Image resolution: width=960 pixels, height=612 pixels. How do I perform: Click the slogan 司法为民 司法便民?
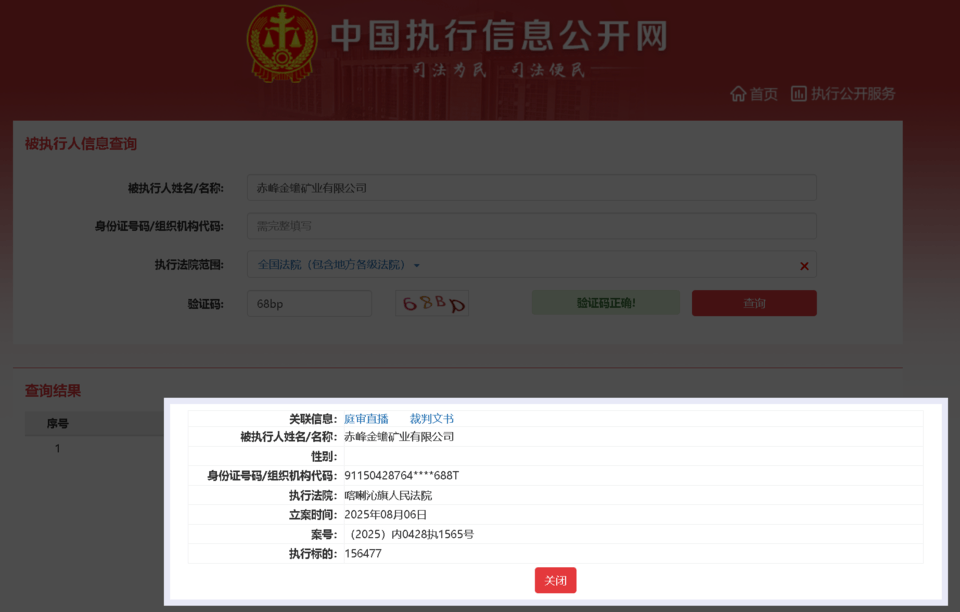[x=499, y=70]
